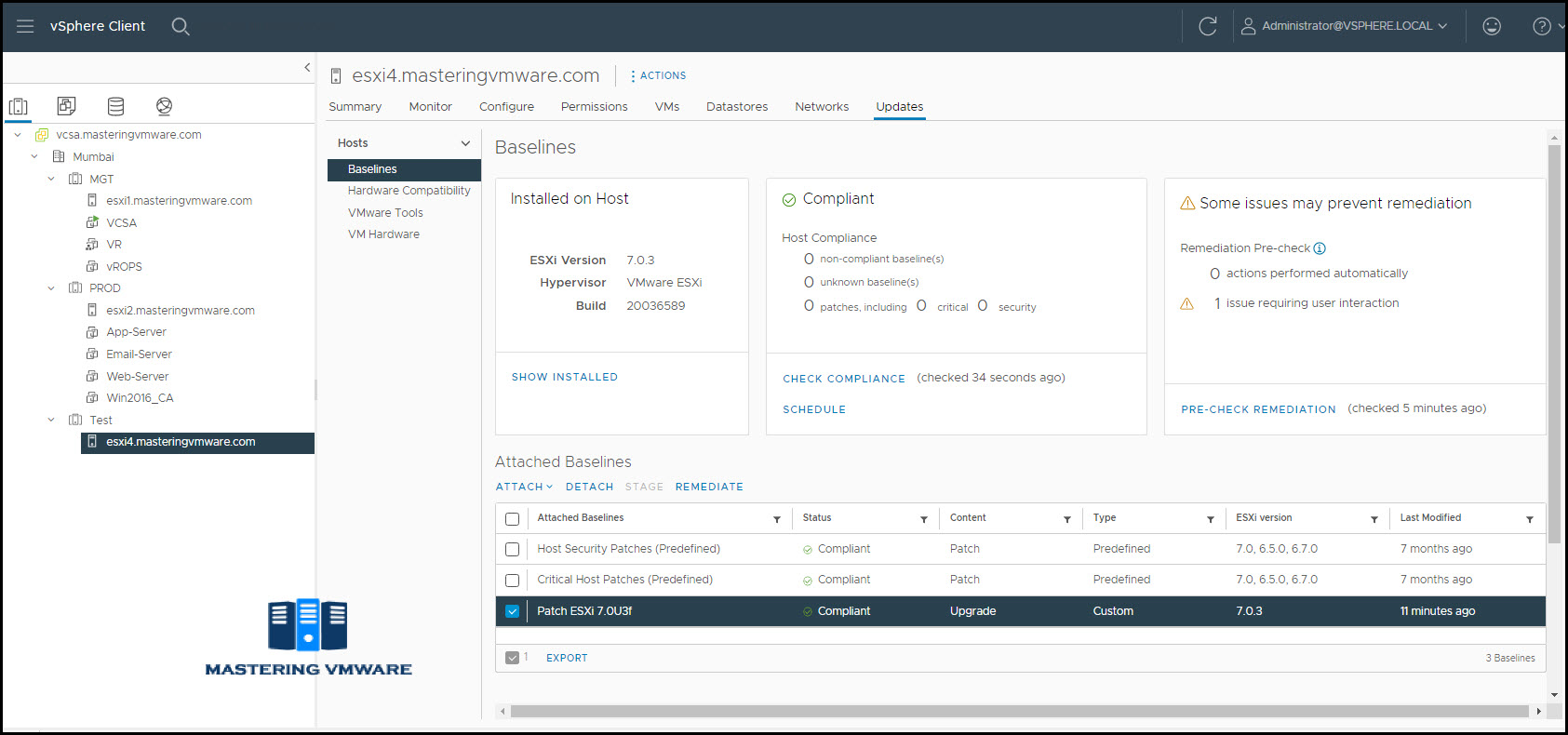Detach the selected baseline
The image size is (1568, 735).
point(589,487)
